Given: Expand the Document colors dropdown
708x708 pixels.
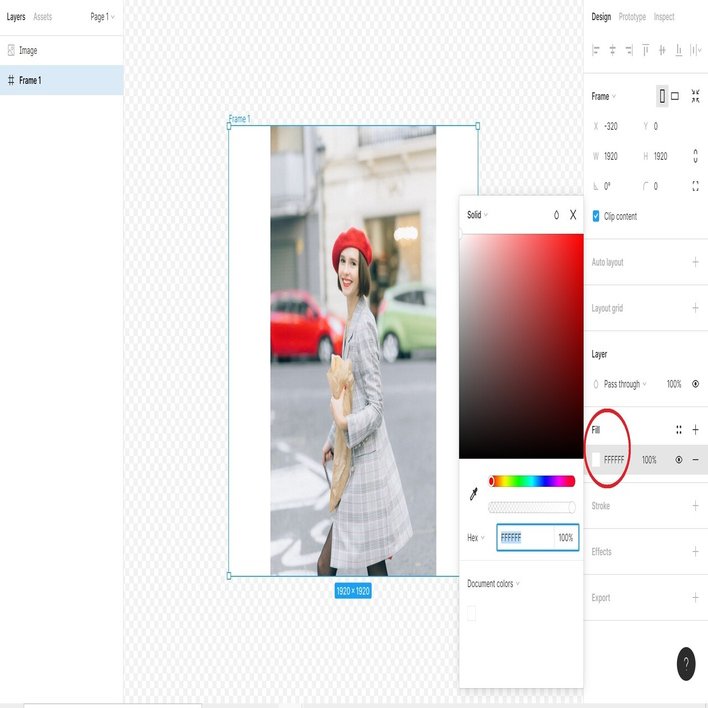Looking at the screenshot, I should point(493,584).
